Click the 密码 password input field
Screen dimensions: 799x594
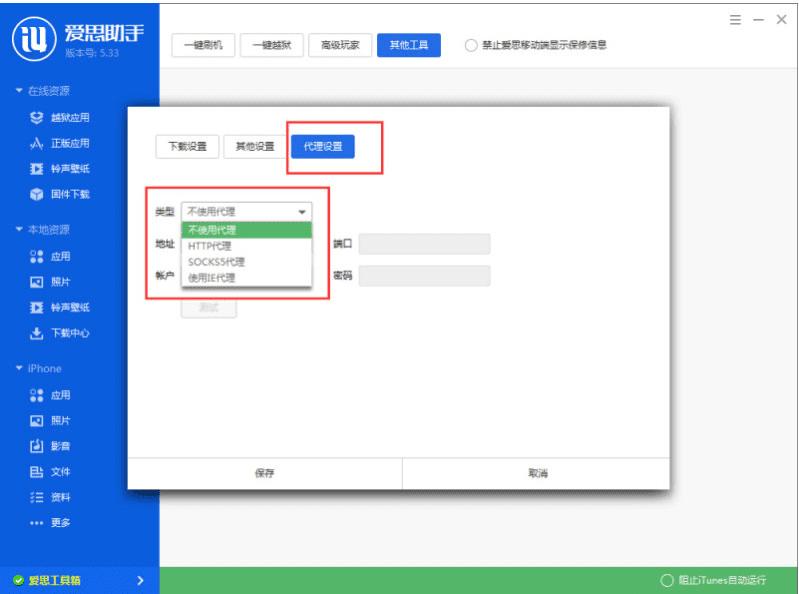coord(424,276)
